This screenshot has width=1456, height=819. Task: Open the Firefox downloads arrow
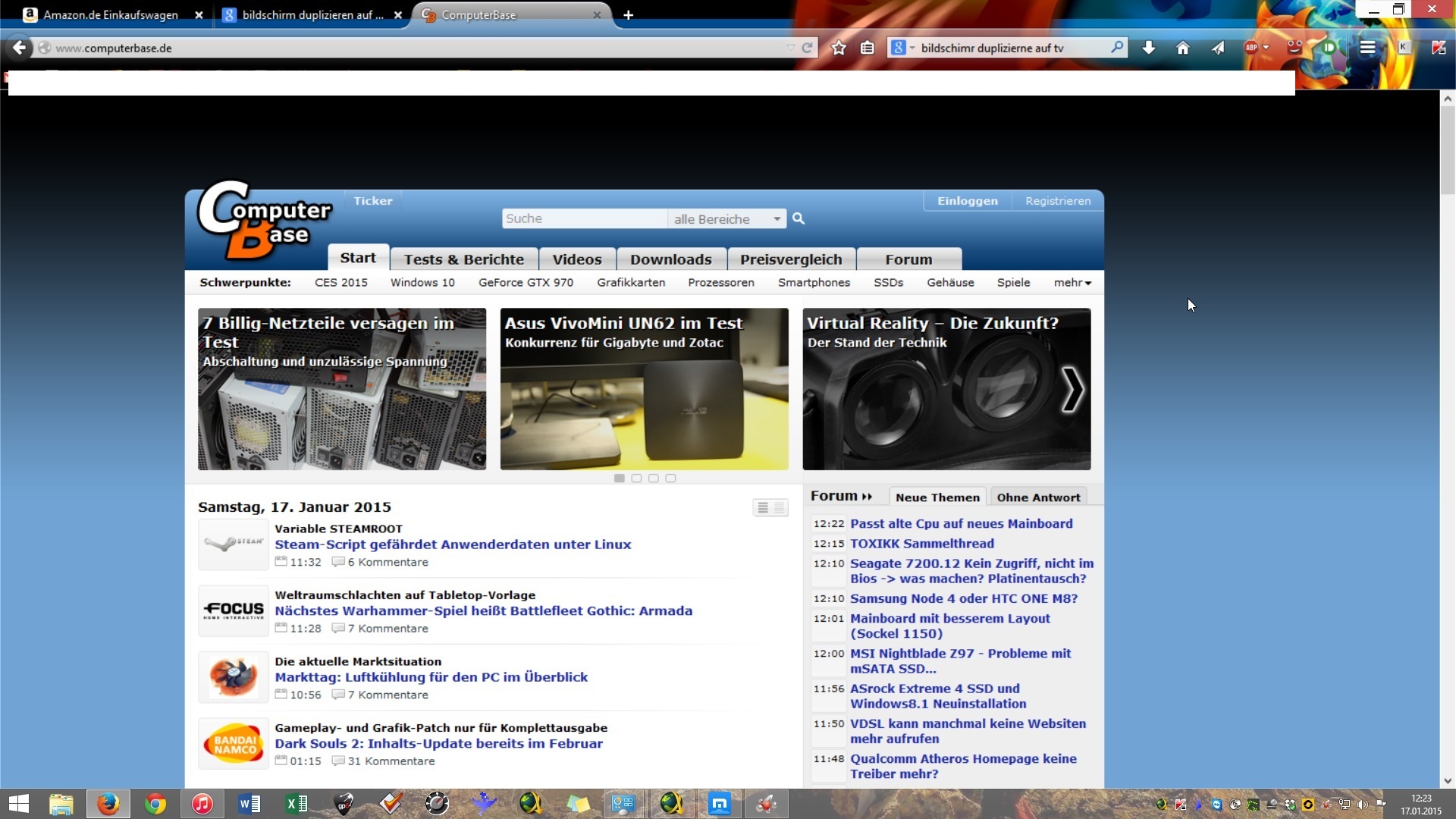(1149, 48)
